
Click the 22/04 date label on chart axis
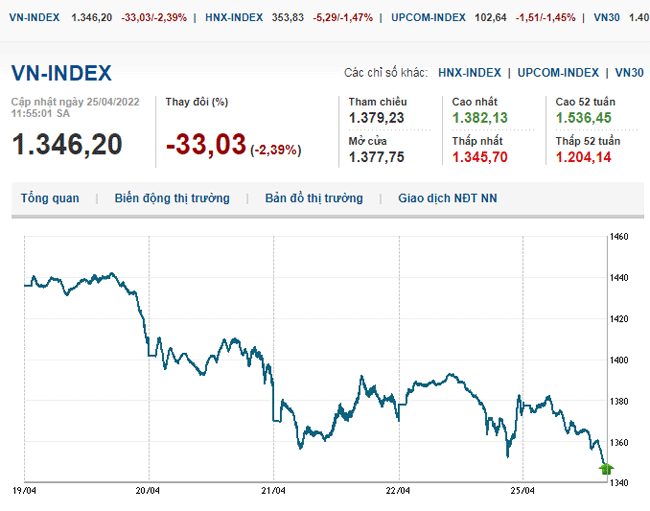coord(397,491)
